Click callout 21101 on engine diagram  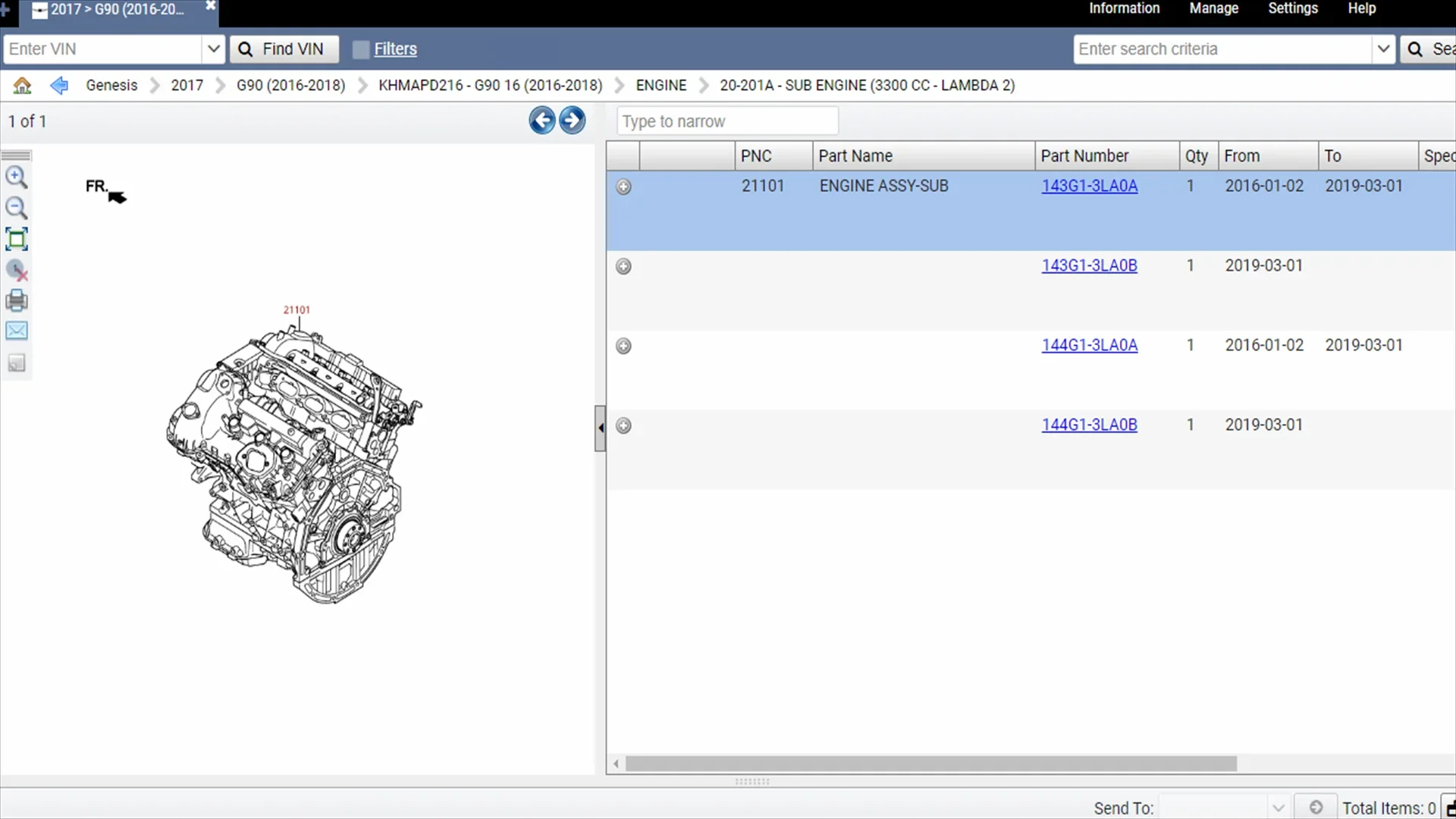(x=297, y=309)
